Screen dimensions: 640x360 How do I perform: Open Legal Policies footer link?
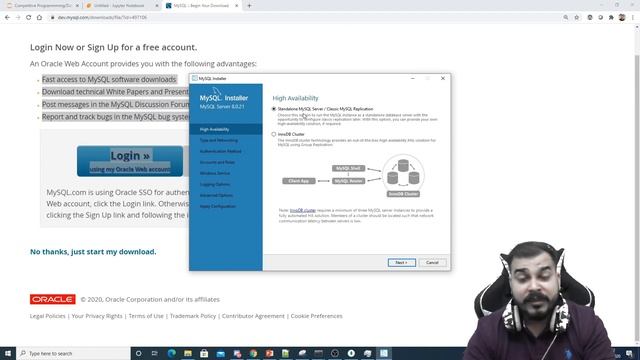[47, 316]
